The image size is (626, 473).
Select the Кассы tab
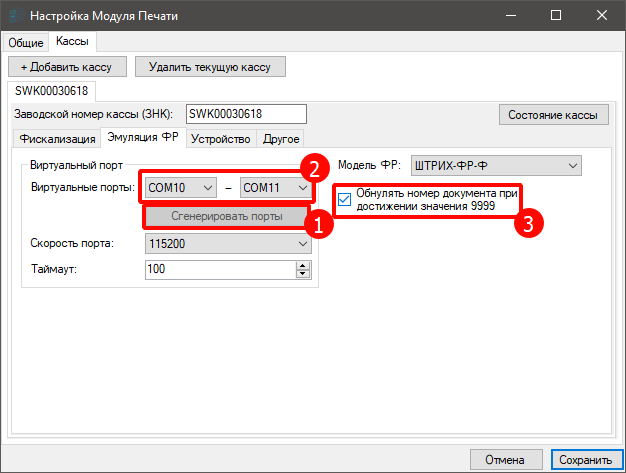(72, 42)
